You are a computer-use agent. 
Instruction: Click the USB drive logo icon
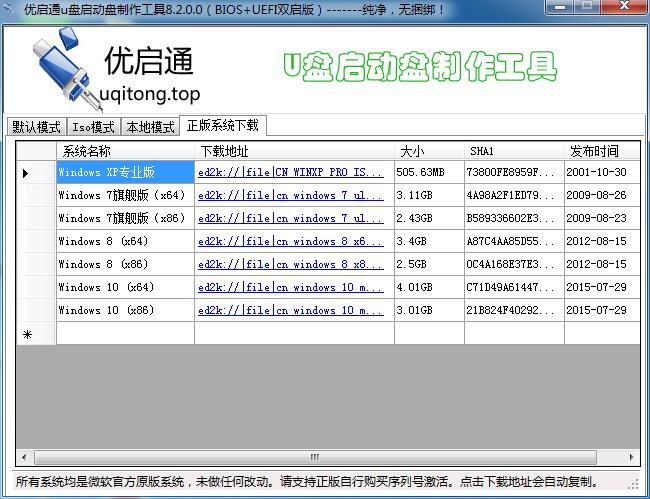[x=55, y=72]
